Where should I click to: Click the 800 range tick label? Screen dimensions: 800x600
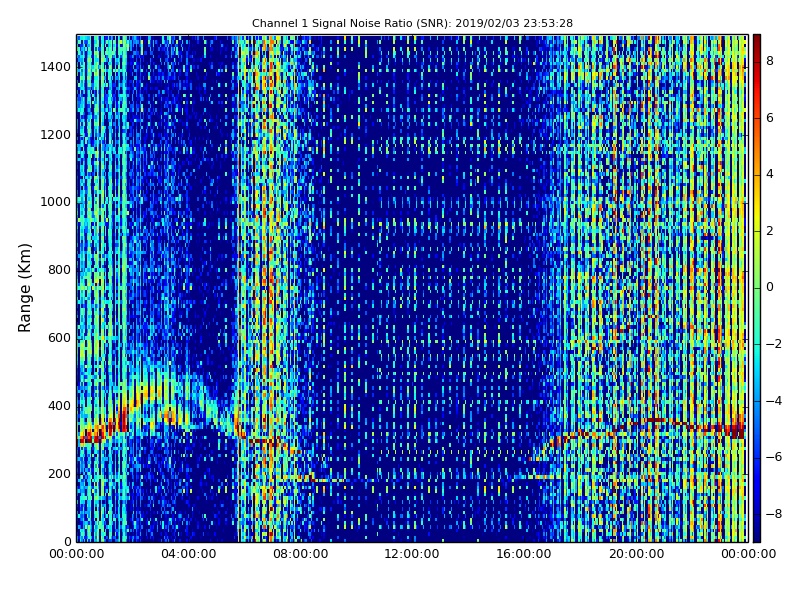point(59,270)
